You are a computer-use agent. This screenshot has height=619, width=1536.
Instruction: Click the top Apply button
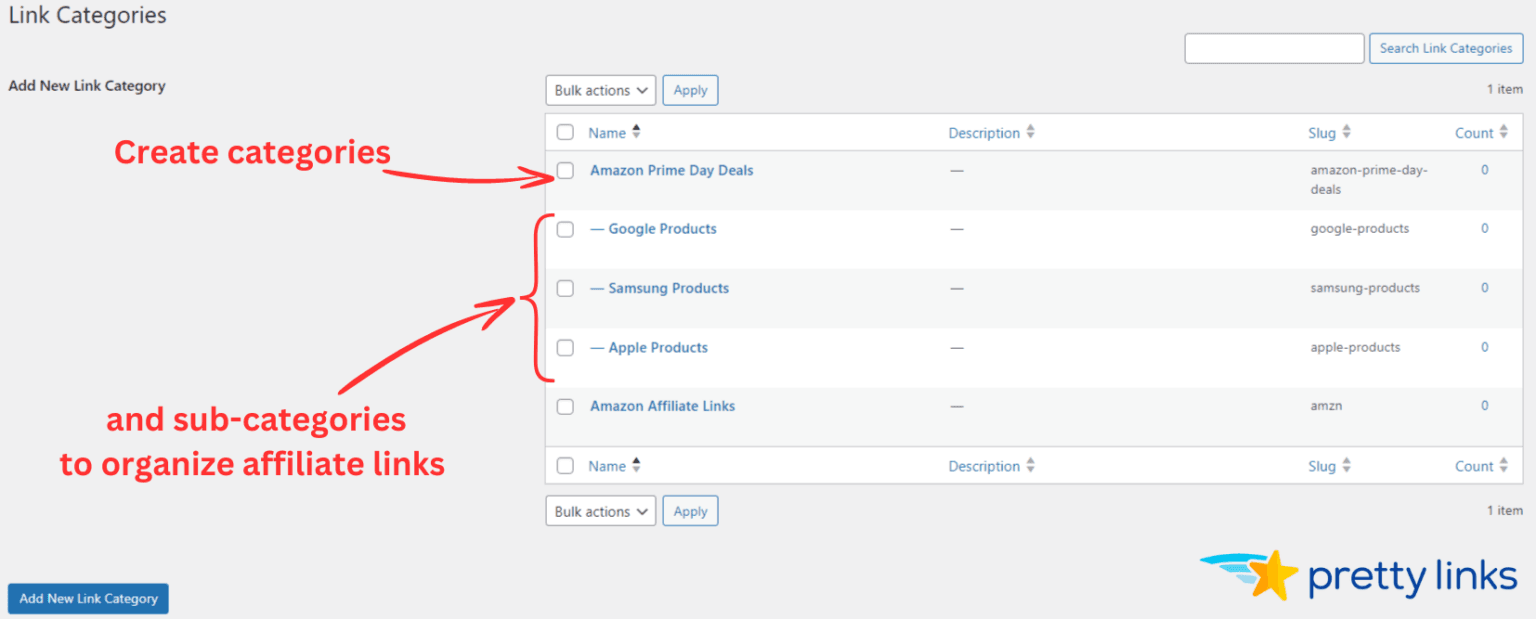click(690, 90)
